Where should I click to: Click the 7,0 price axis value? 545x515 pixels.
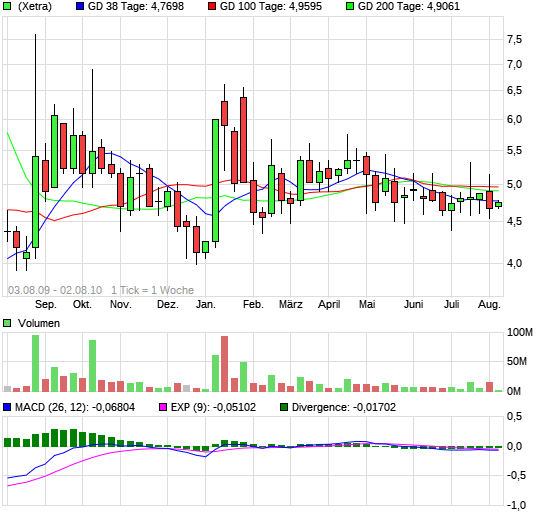pyautogui.click(x=514, y=64)
